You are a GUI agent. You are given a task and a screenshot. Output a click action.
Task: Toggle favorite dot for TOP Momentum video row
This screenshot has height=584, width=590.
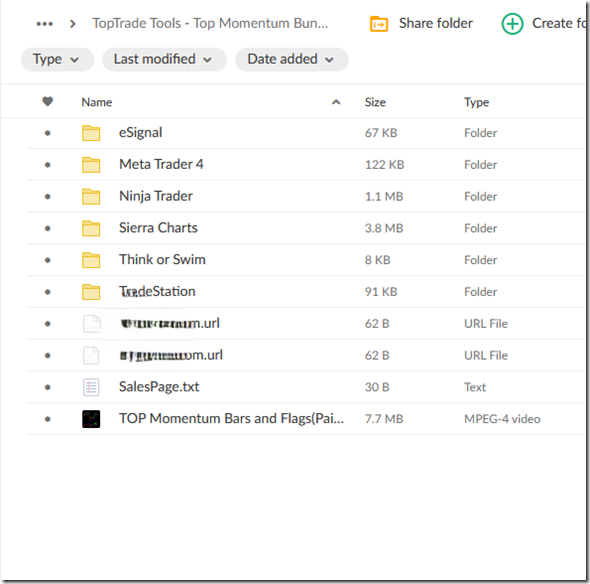point(47,419)
